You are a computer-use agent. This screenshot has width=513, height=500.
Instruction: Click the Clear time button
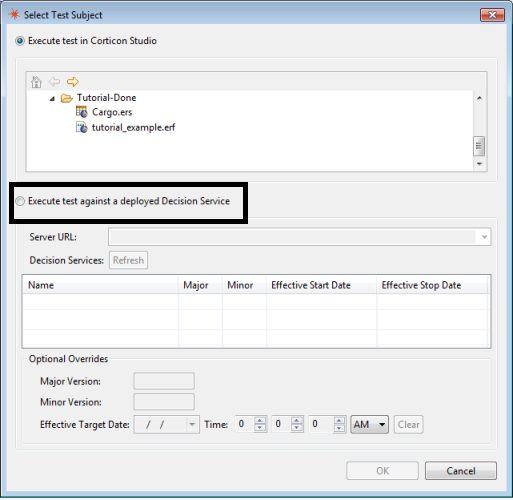[408, 424]
